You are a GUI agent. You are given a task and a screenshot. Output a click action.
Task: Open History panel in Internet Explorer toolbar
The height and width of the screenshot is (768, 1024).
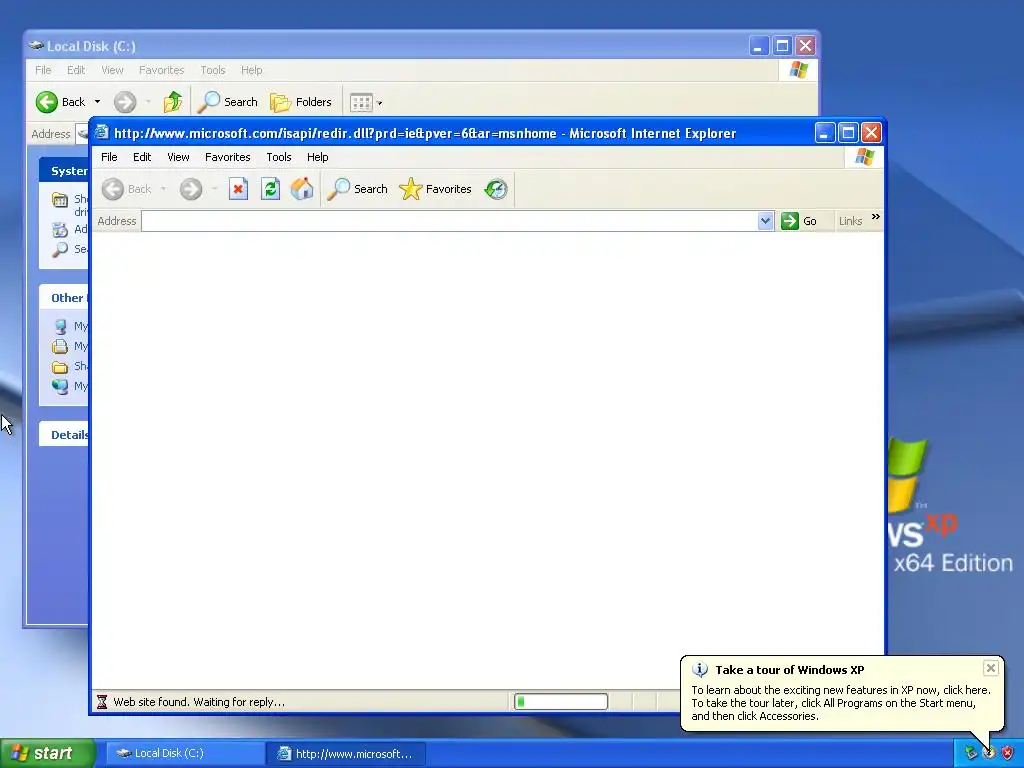tap(496, 189)
